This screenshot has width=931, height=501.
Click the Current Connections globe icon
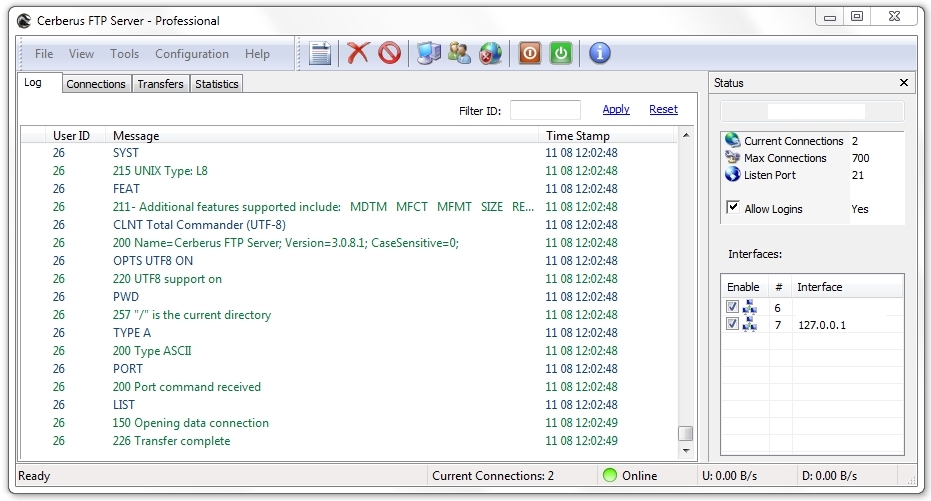733,141
